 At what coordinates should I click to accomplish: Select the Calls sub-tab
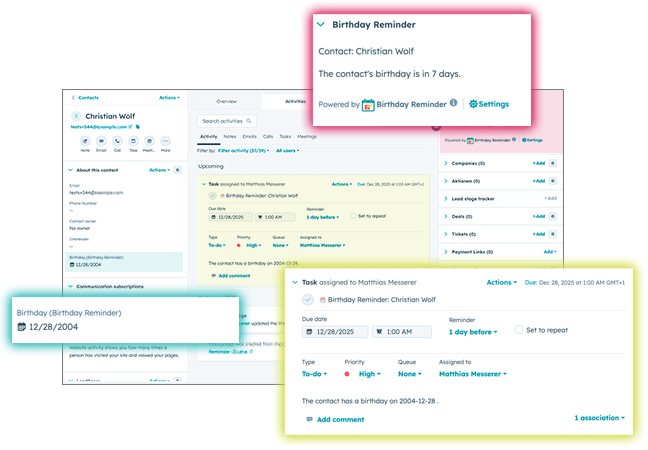tap(268, 136)
